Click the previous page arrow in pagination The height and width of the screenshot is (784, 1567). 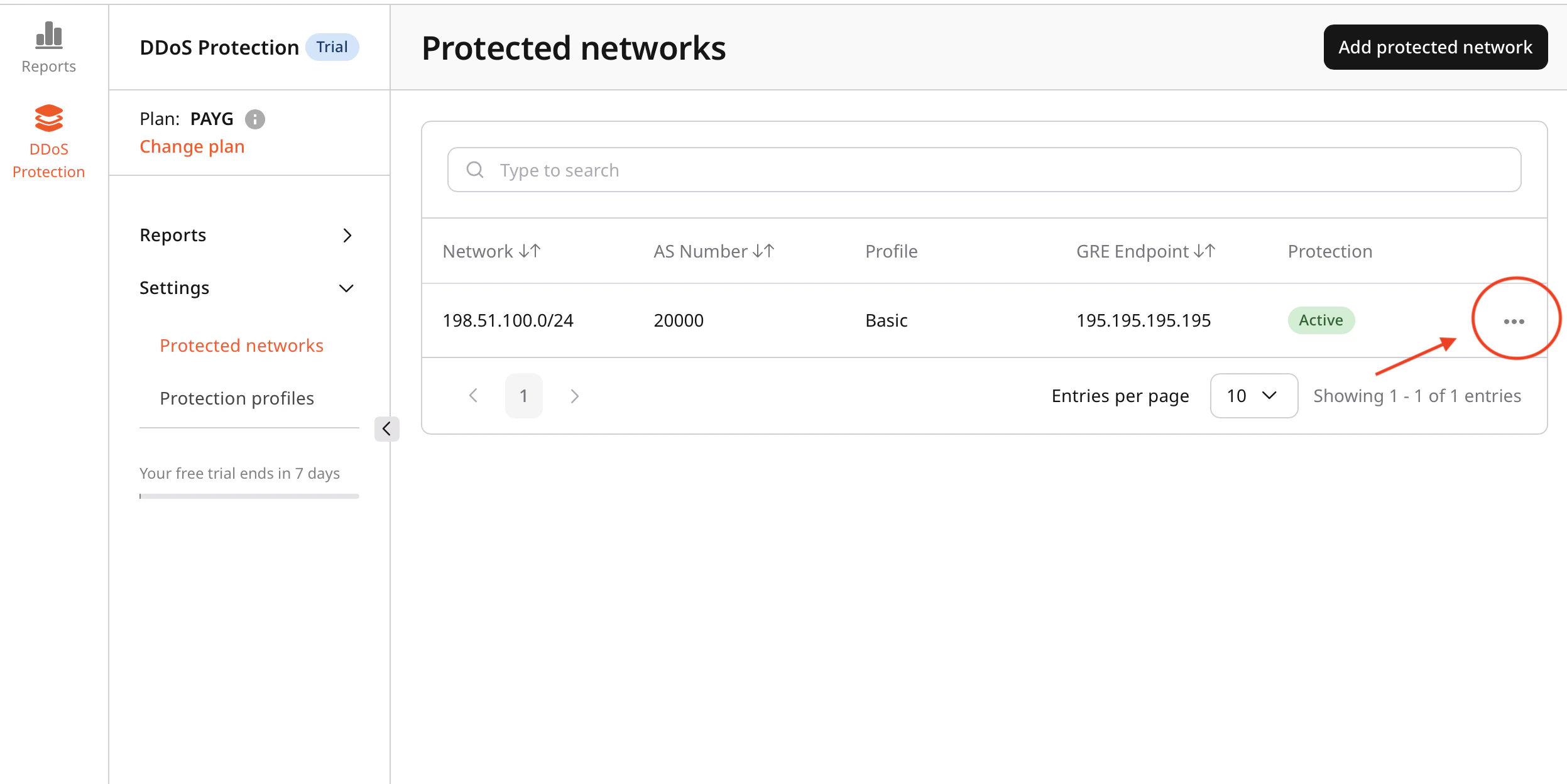coord(473,395)
